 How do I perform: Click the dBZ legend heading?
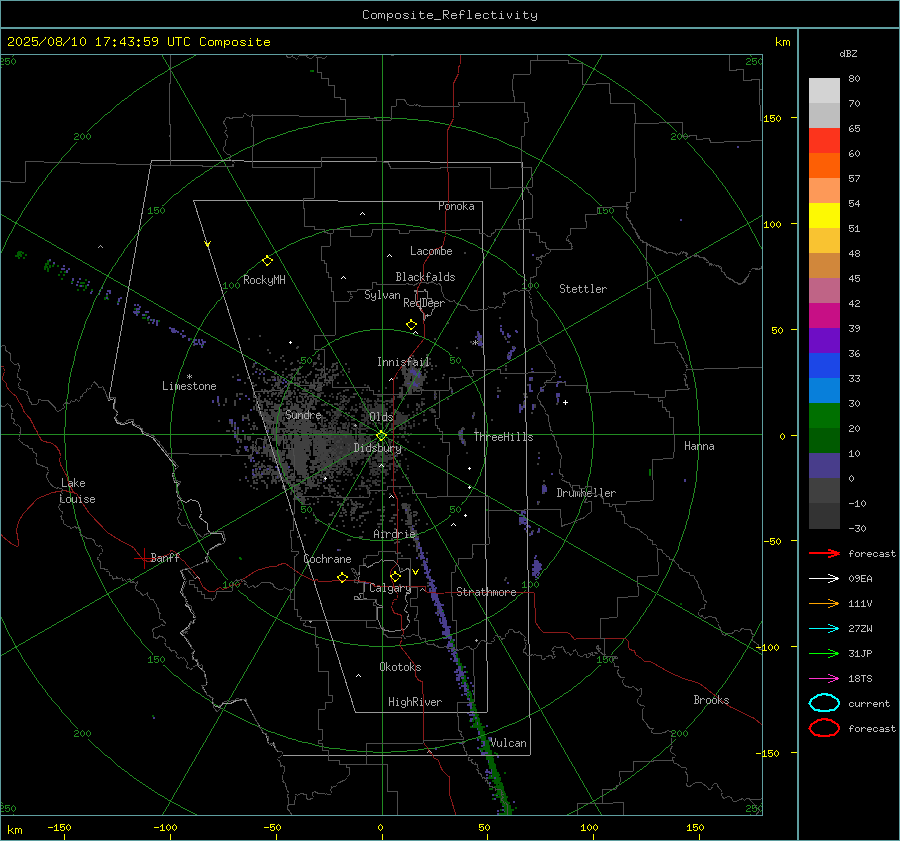point(848,53)
